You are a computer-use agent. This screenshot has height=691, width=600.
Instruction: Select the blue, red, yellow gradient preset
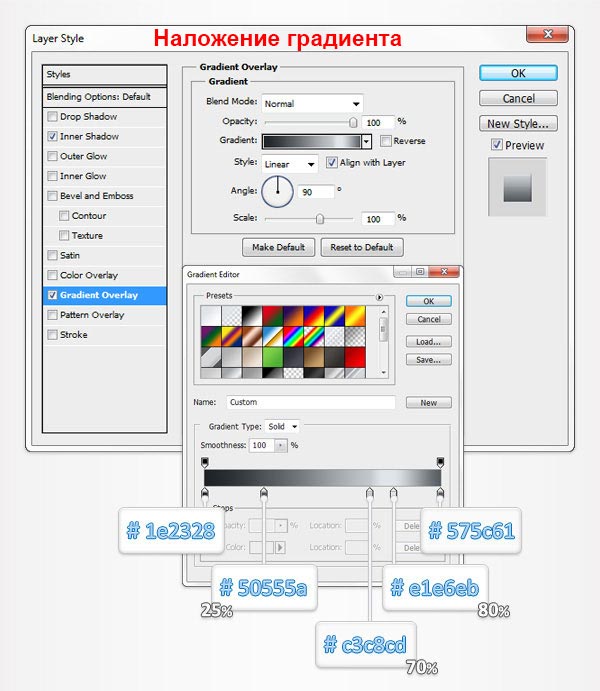[314, 316]
